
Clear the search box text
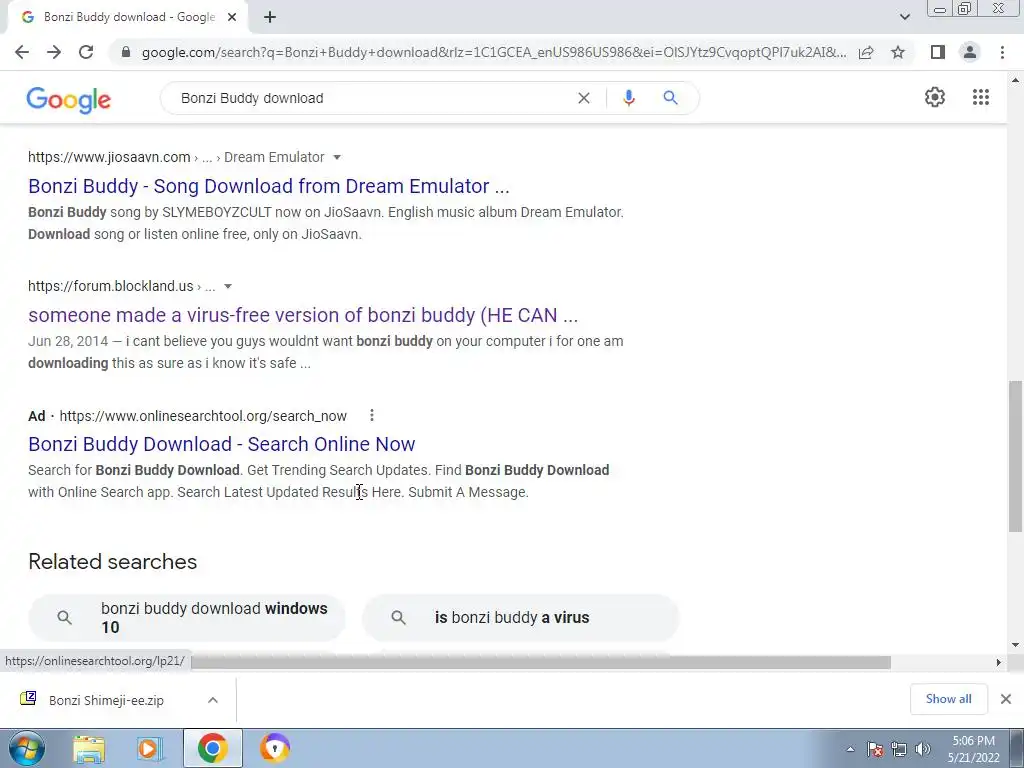(x=584, y=98)
